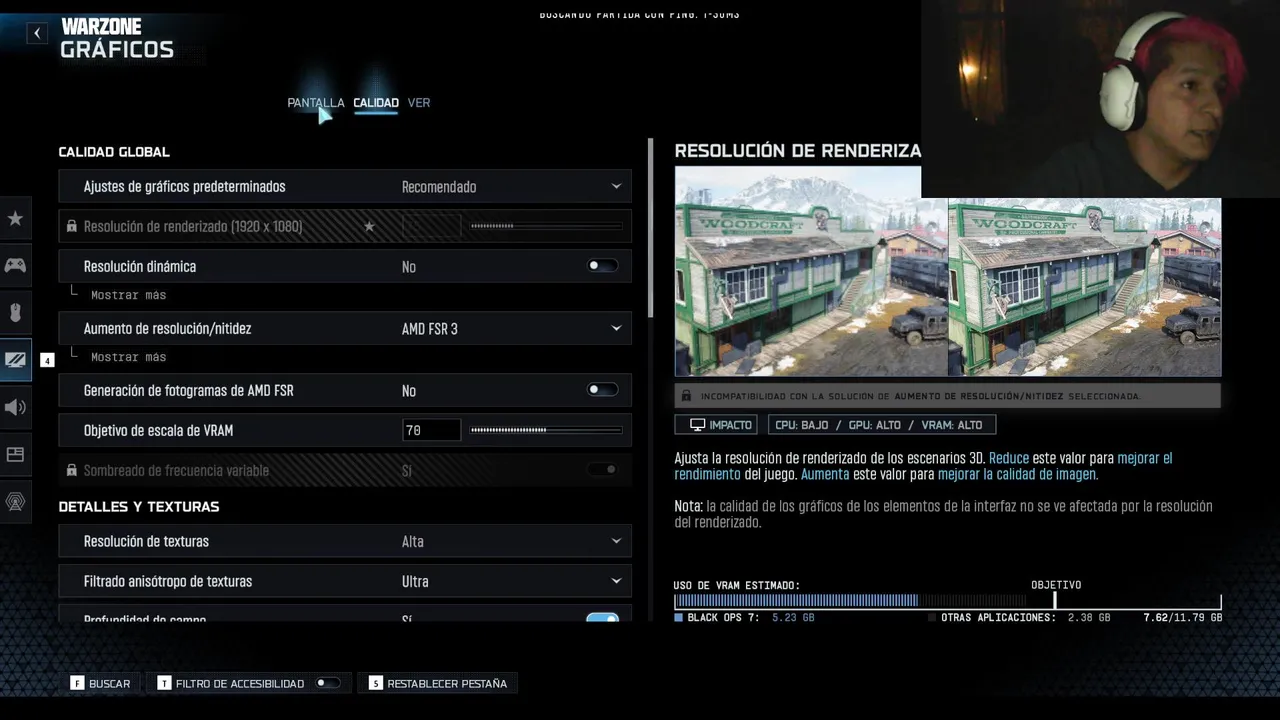Toggle the Filtro de accesibilidad switch
The image size is (1280, 720).
pos(327,683)
